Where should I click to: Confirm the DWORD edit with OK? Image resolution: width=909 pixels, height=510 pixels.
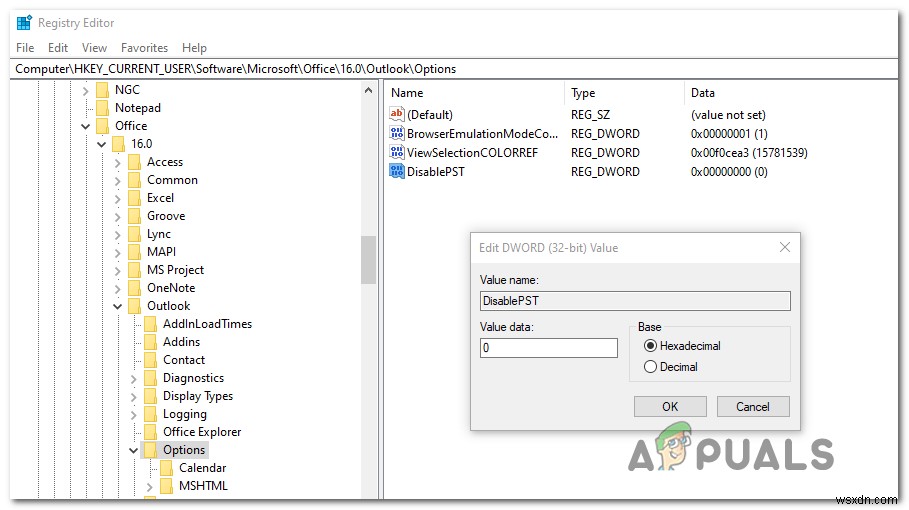point(670,406)
